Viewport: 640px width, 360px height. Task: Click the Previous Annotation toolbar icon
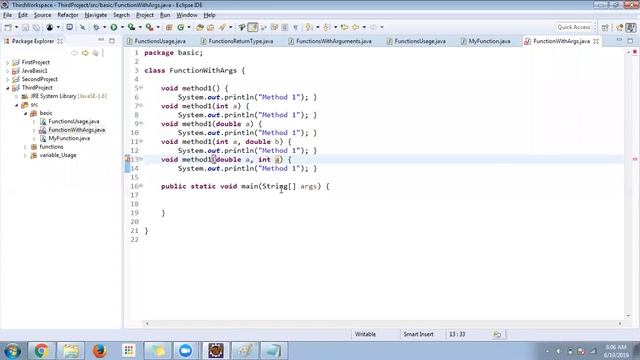point(327,27)
